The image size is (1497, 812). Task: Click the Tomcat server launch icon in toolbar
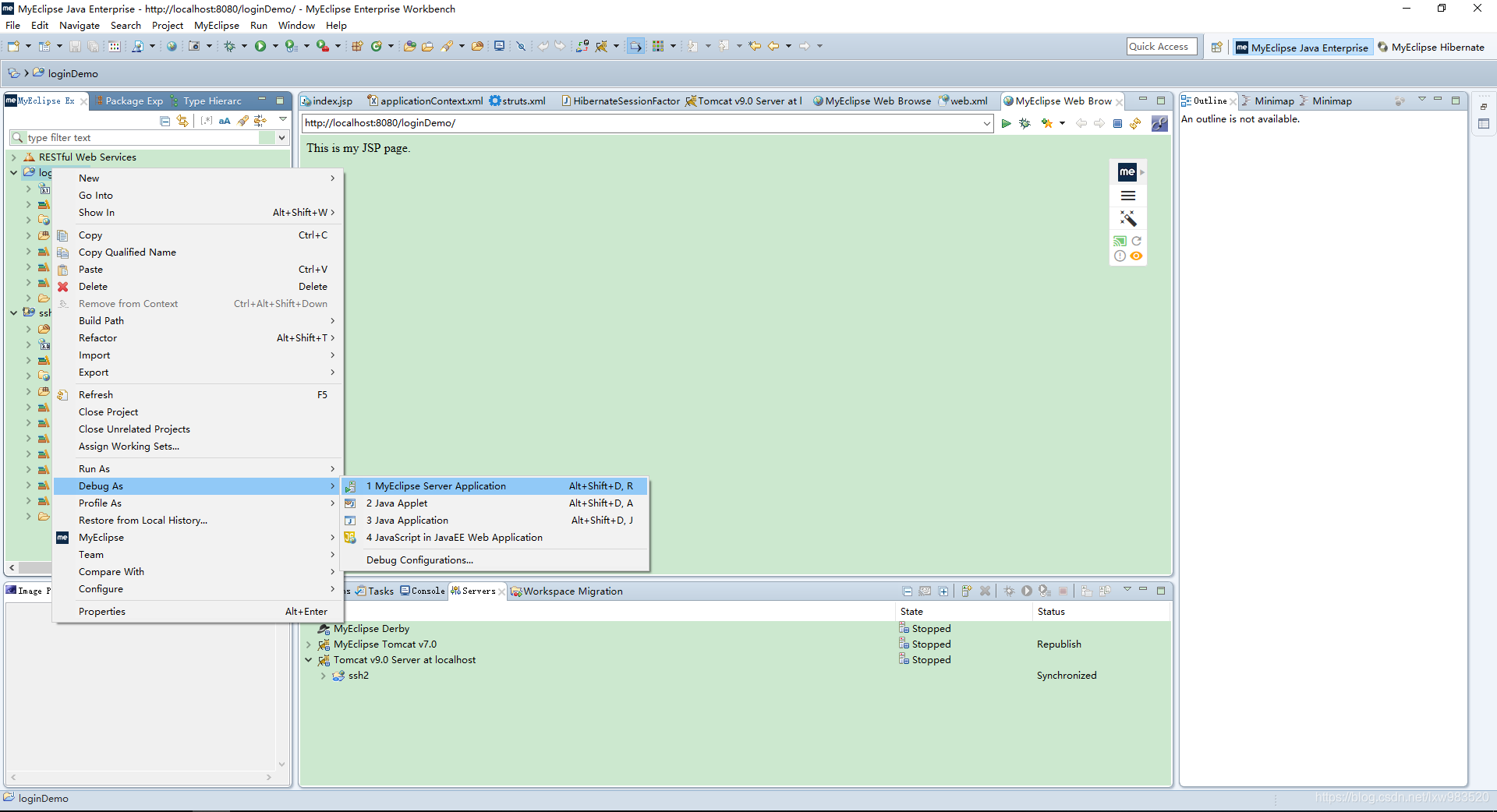tap(601, 46)
